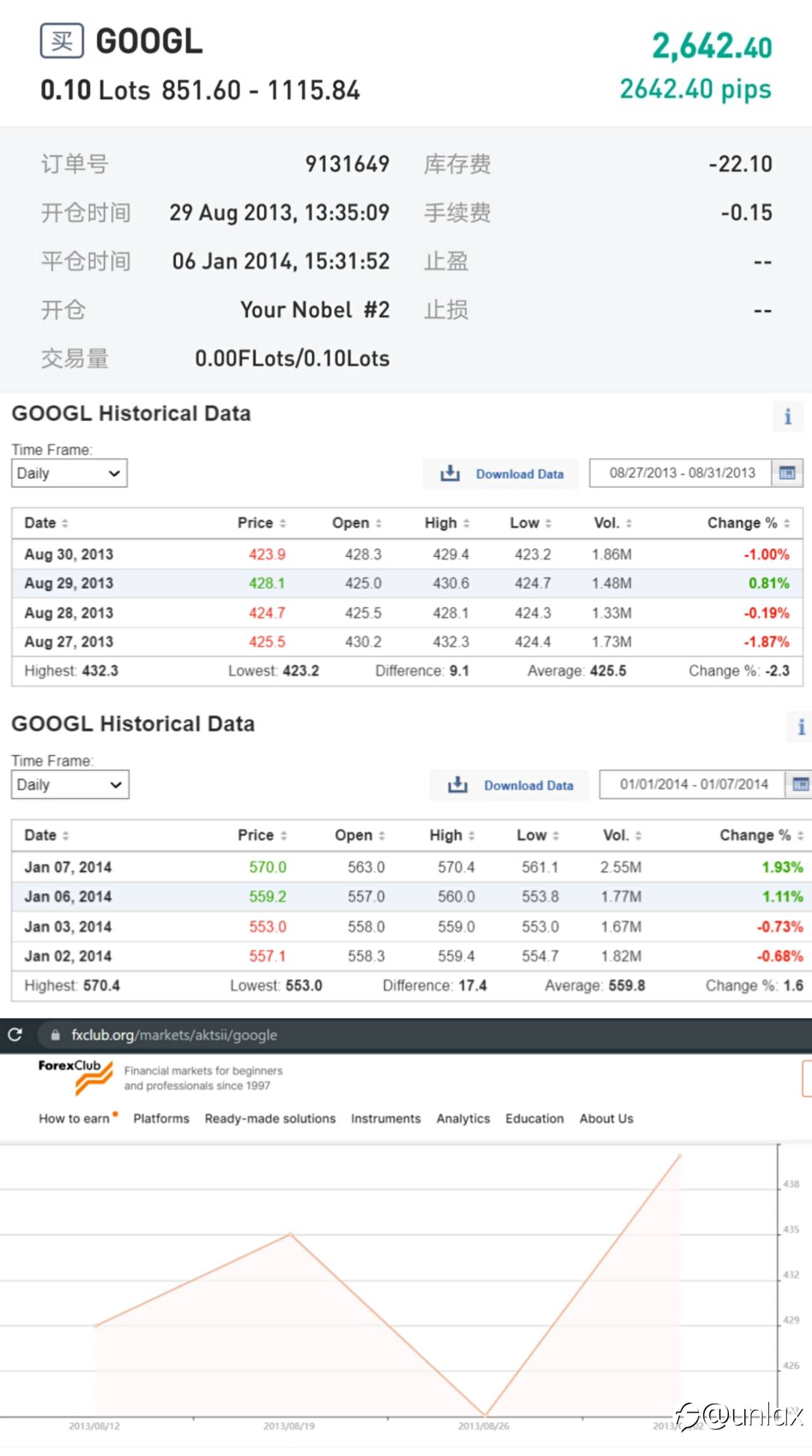Sort second table by Vol. column
The image size is (812, 1456).
[x=638, y=835]
